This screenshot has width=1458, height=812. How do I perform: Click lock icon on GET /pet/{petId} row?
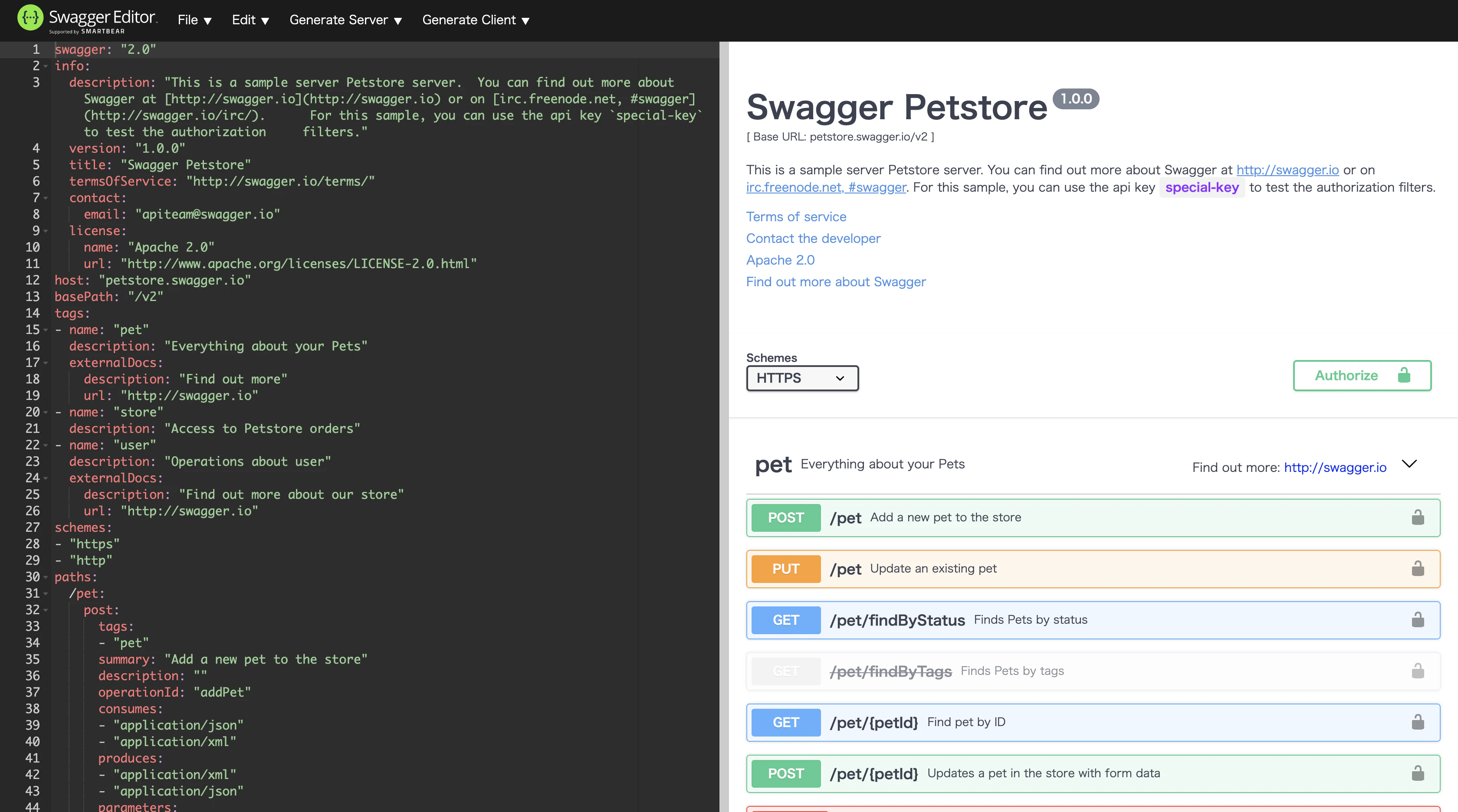click(1417, 722)
